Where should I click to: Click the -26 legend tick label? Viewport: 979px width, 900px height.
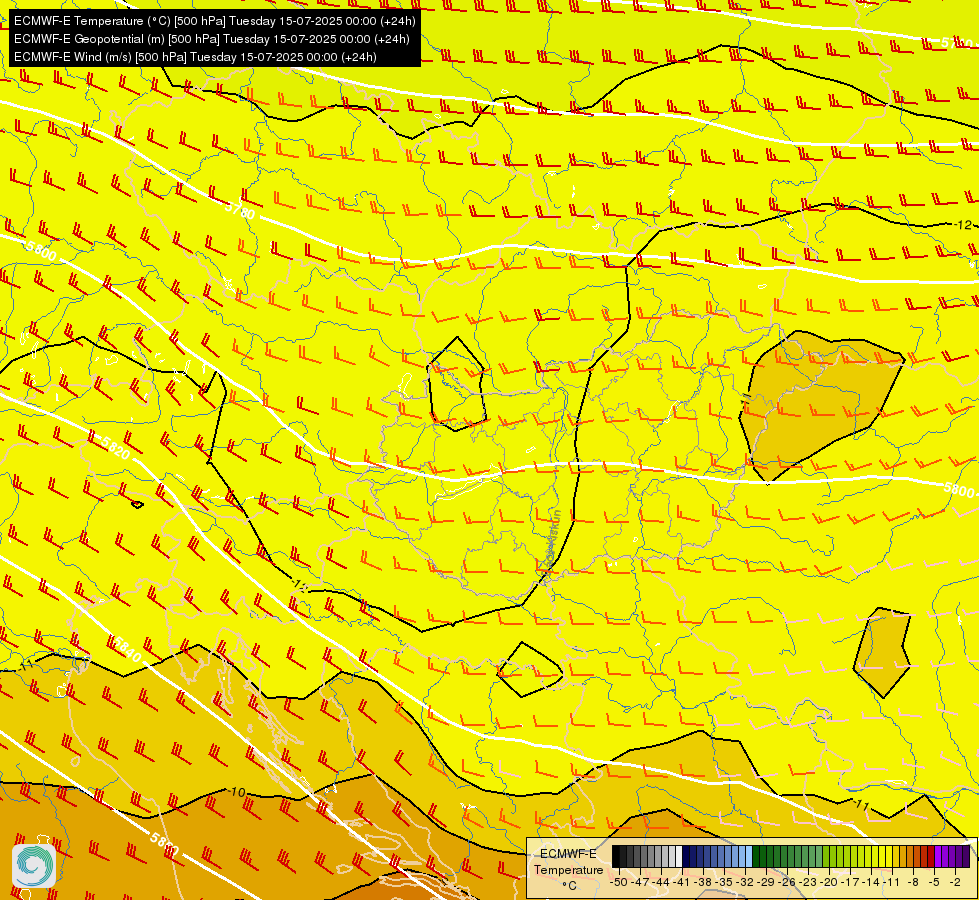click(x=787, y=882)
